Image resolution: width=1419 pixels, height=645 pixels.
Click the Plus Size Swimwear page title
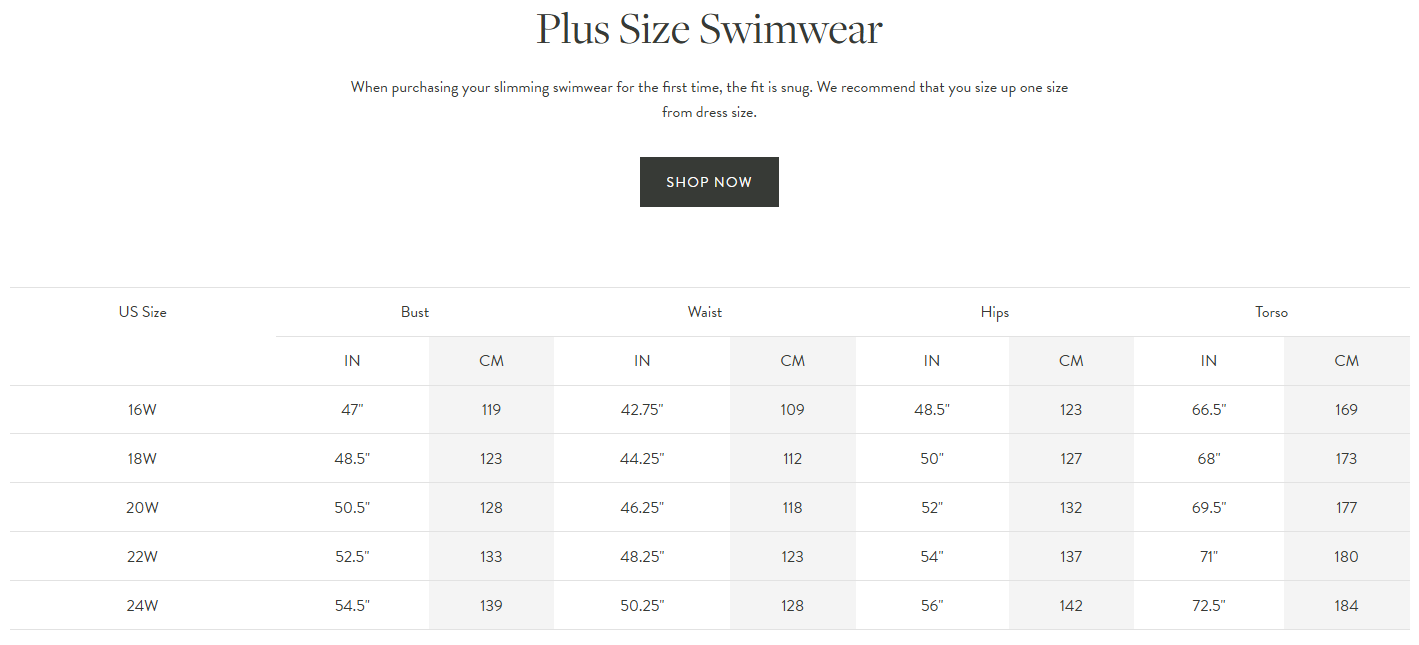tap(709, 30)
